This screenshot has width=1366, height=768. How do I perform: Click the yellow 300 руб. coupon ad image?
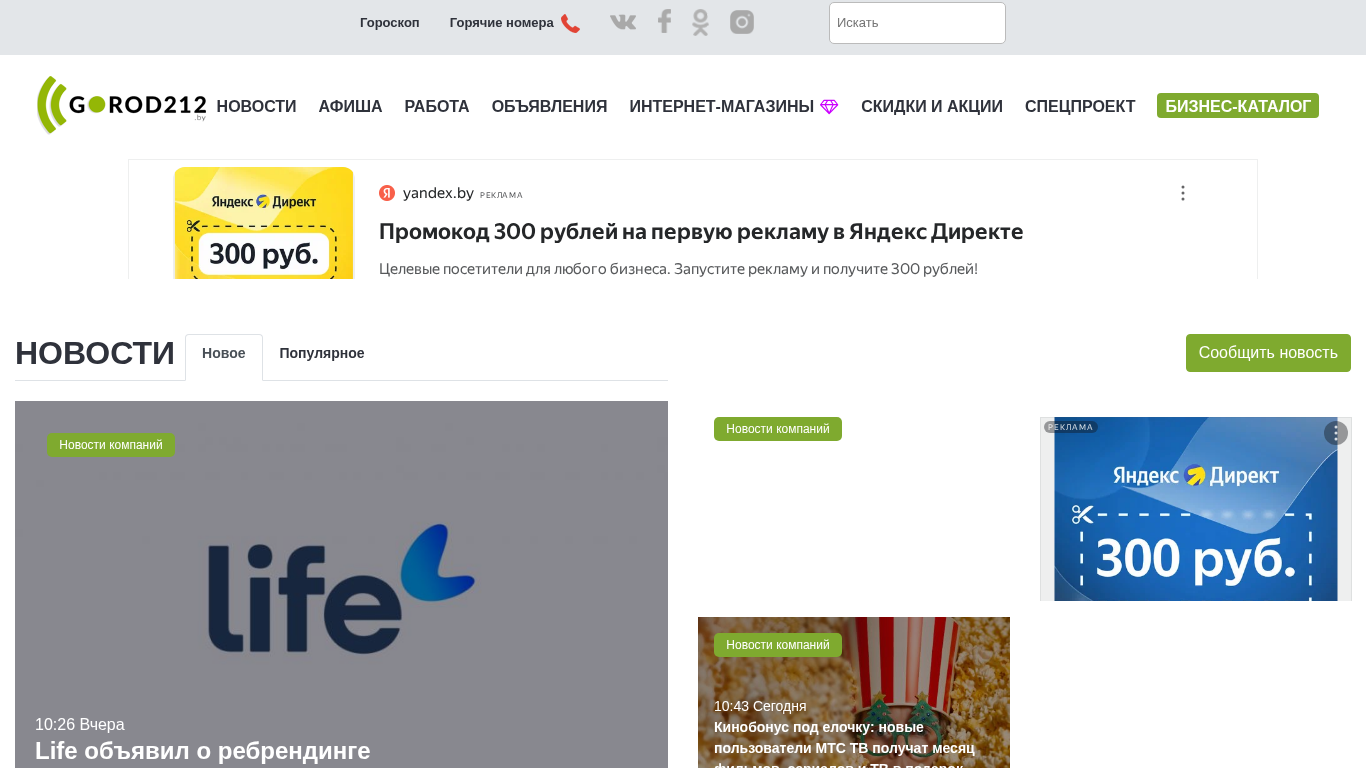coord(264,223)
